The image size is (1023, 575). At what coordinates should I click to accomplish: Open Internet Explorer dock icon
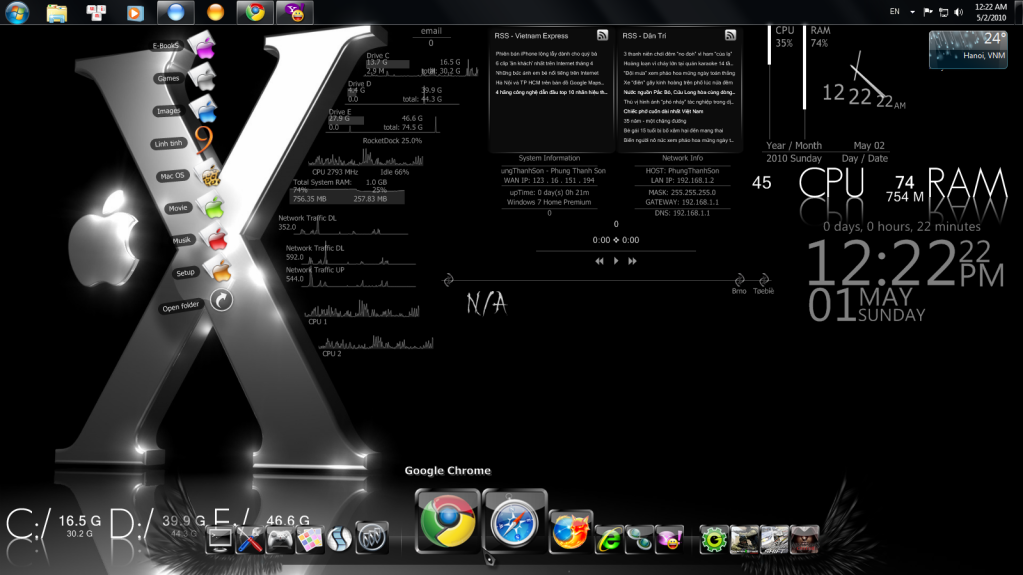(609, 540)
